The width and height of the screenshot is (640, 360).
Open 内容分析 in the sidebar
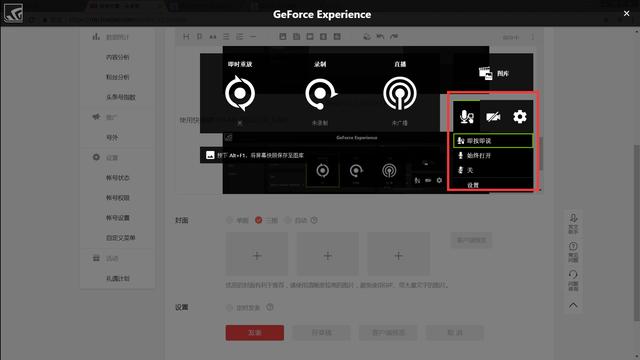[x=118, y=57]
